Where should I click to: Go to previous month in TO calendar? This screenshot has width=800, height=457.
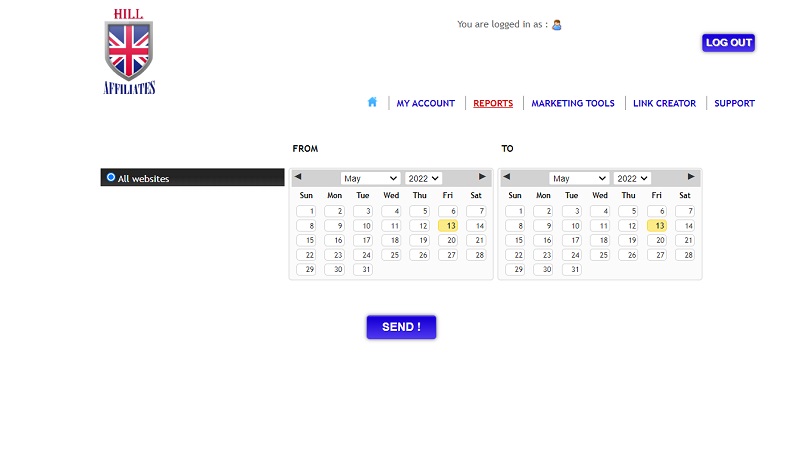click(x=507, y=176)
